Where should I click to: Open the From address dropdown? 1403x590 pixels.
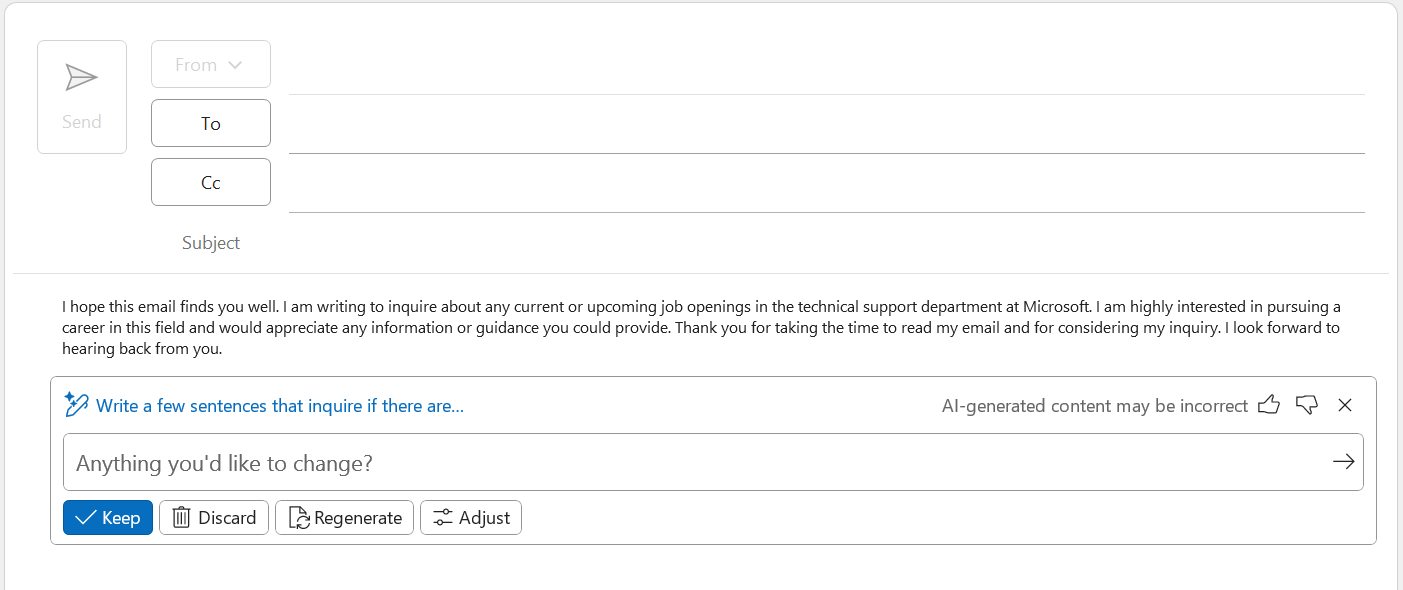(210, 63)
